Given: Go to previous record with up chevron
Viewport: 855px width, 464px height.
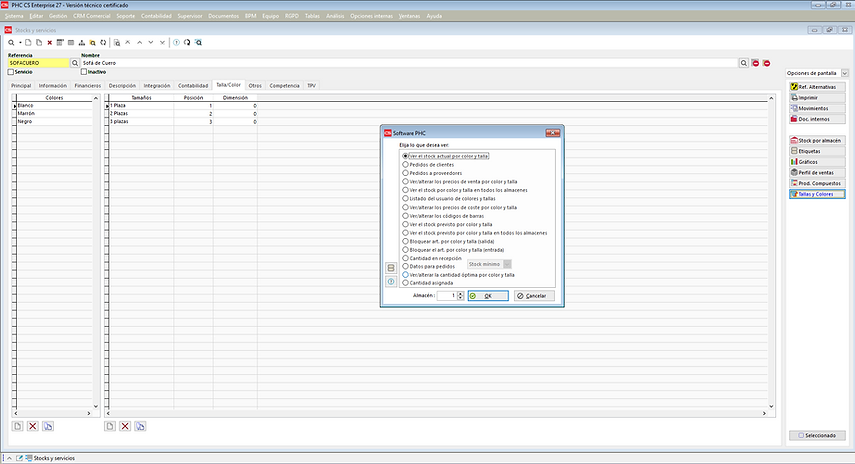Looking at the screenshot, I should click(x=140, y=43).
